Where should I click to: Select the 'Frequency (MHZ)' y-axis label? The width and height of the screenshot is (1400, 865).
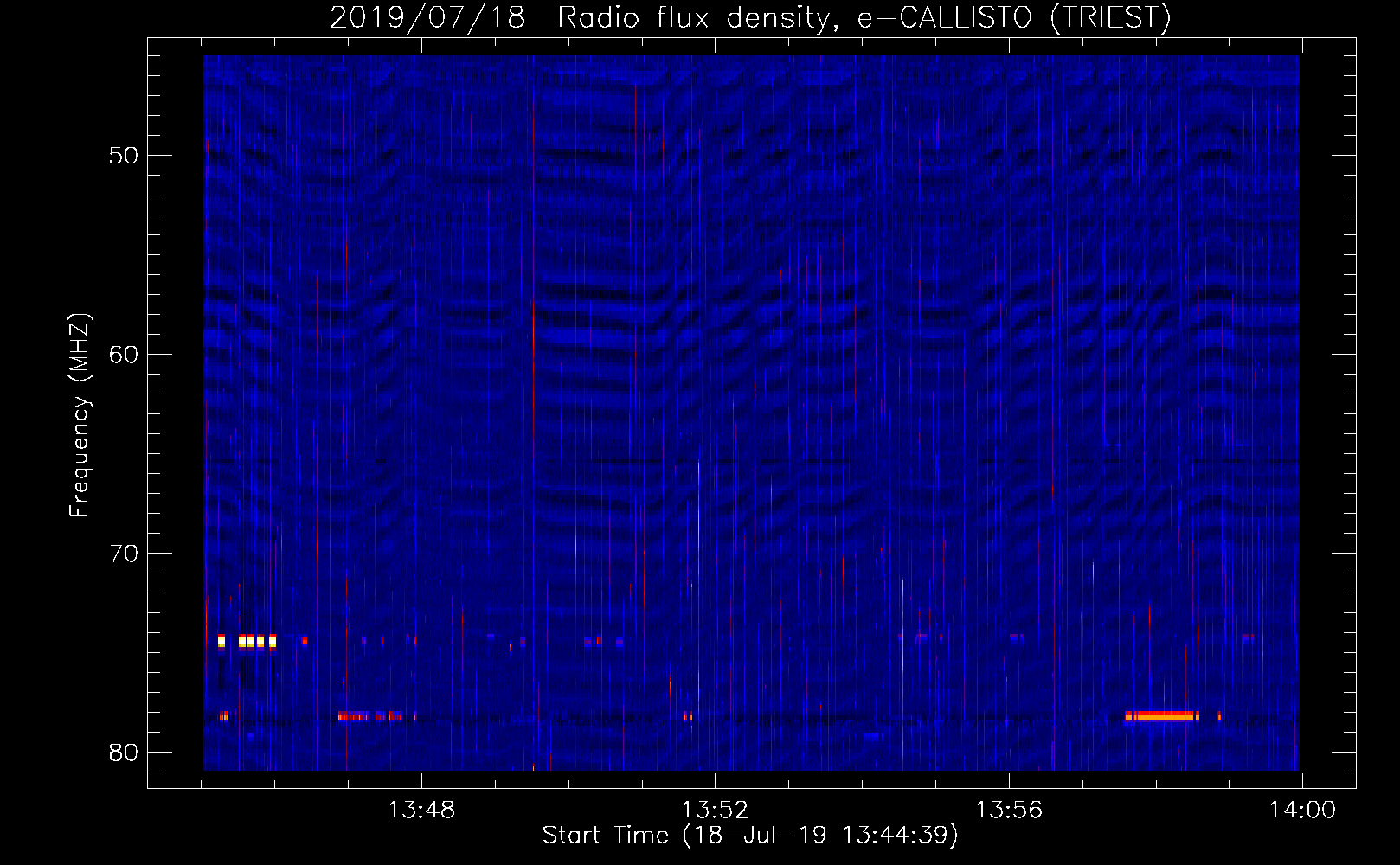click(x=80, y=415)
